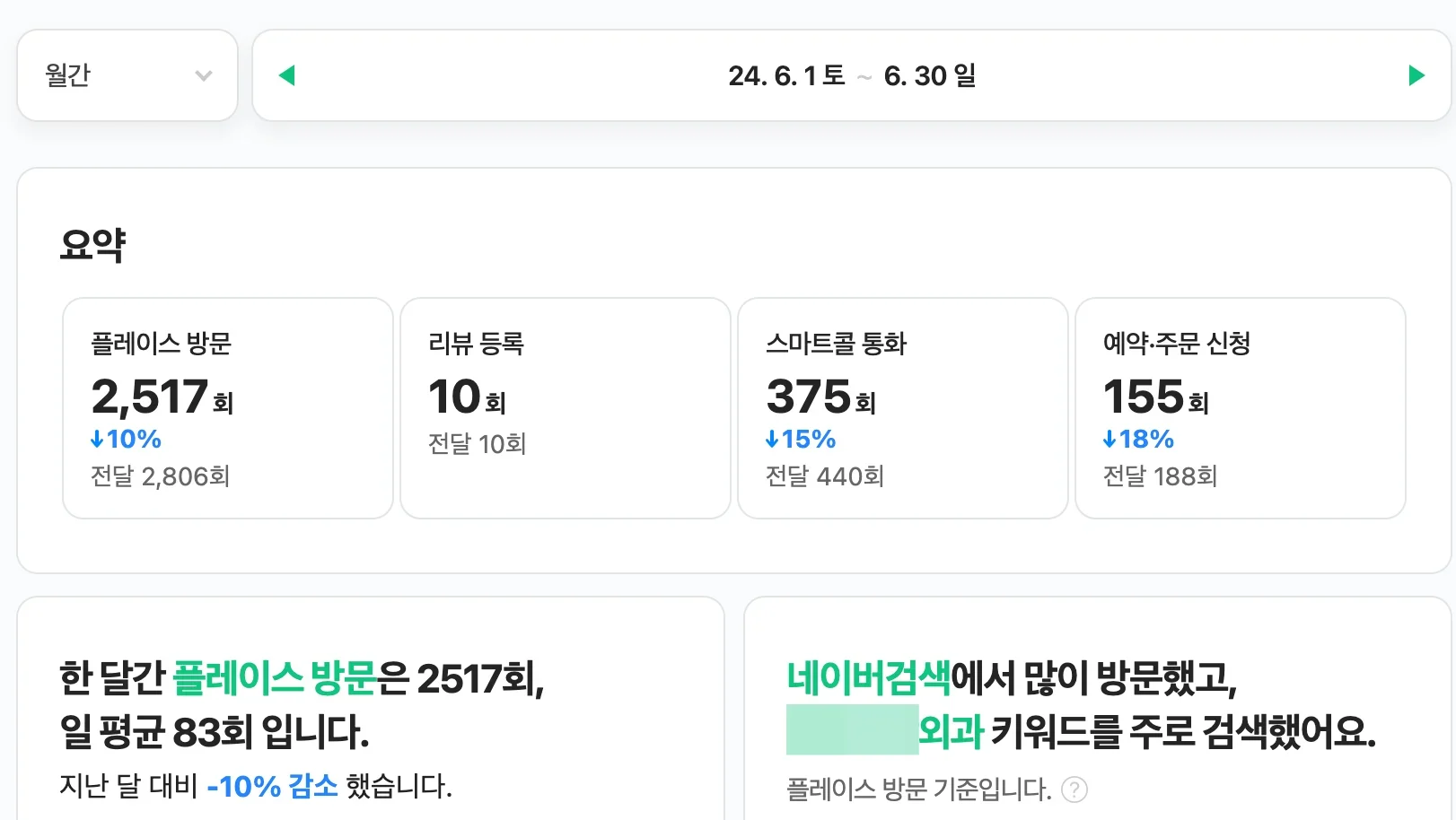Select the 스마트콜 통화 summary card title
Screen dimensions: 1456x820
836,344
